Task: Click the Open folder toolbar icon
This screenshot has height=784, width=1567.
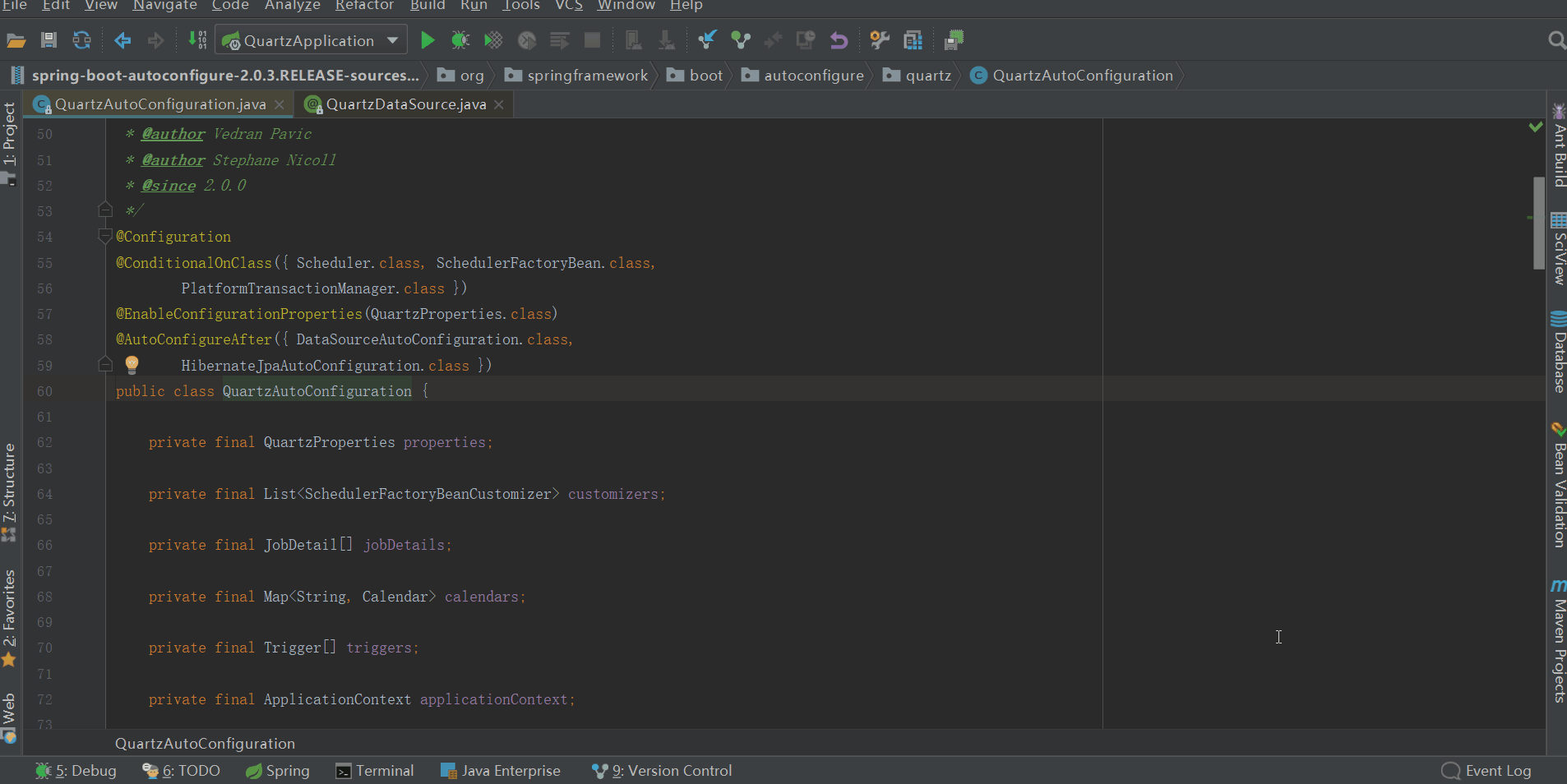Action: pyautogui.click(x=16, y=40)
